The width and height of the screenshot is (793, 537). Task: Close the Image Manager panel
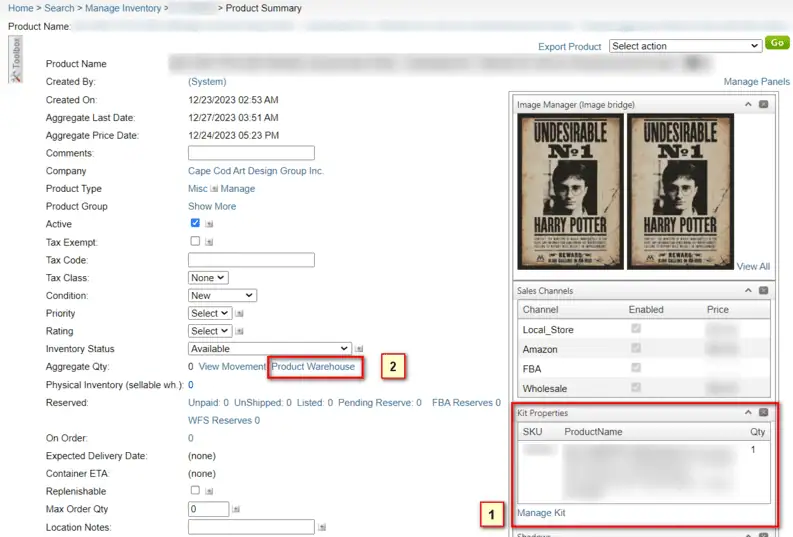764,104
